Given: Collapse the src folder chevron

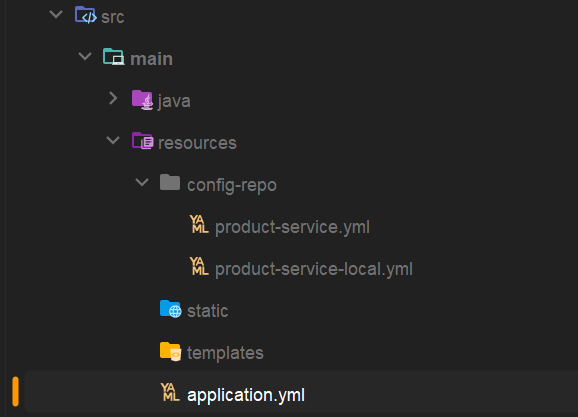Looking at the screenshot, I should [56, 14].
